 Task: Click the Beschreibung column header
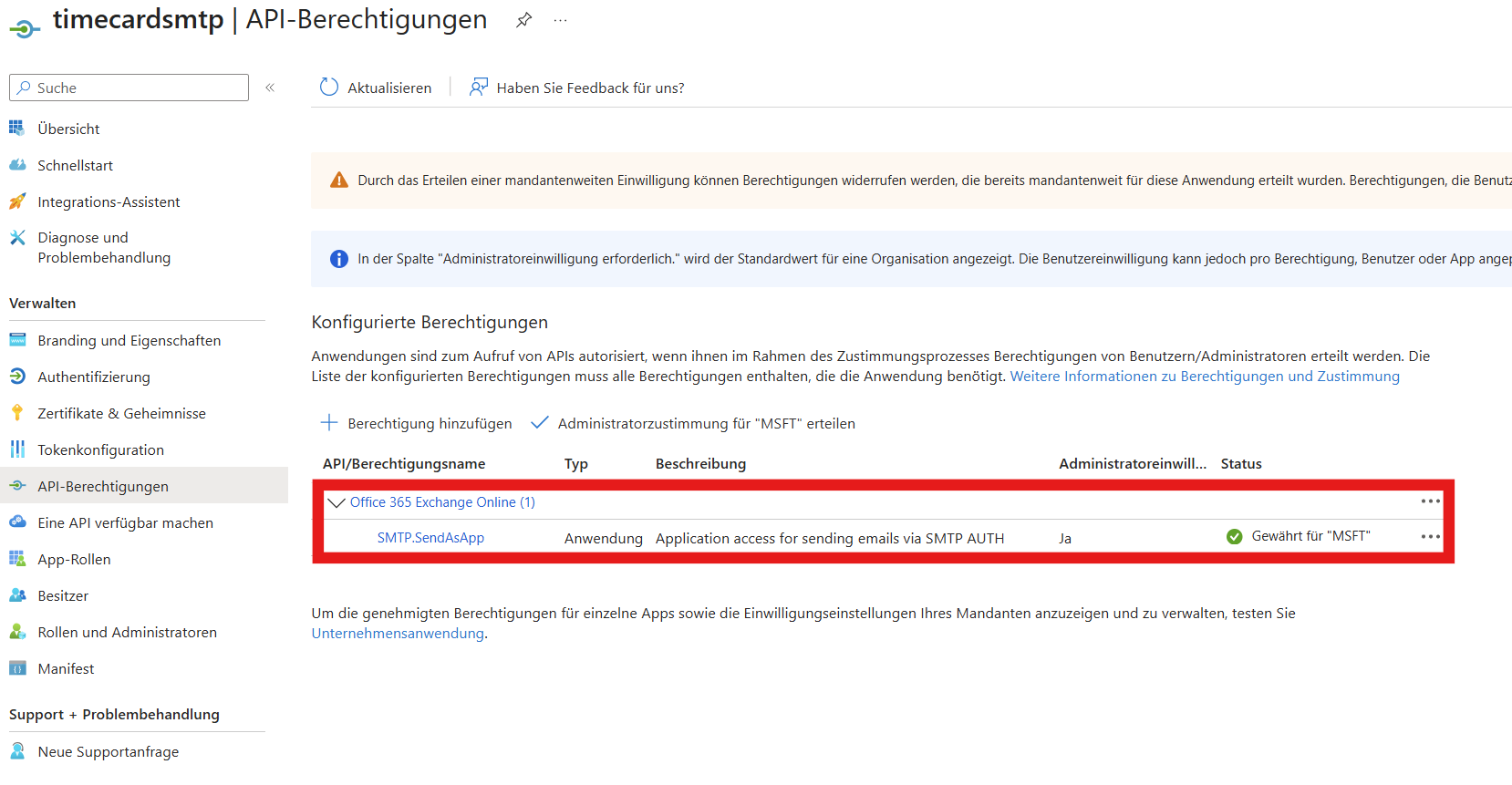pos(700,464)
